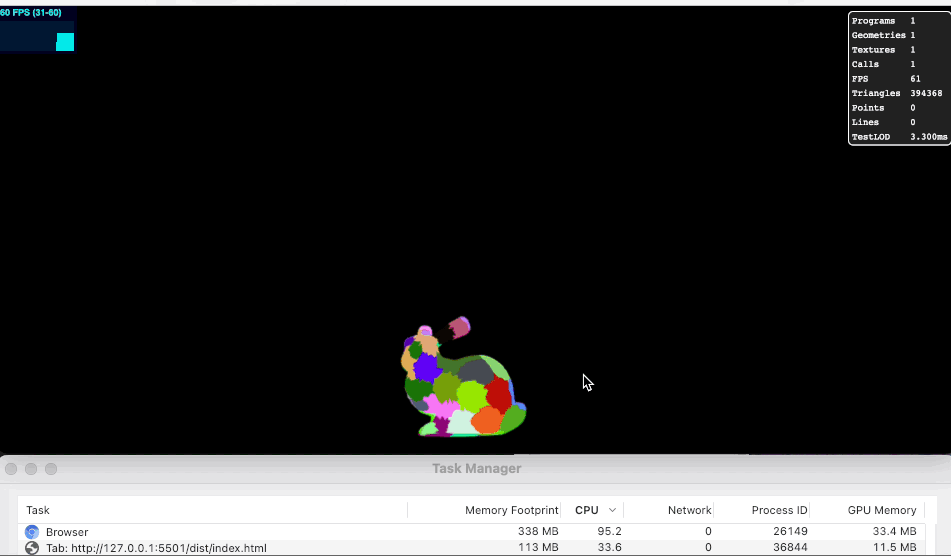The width and height of the screenshot is (951, 556).
Task: Click the red cluster patch on the bunny
Action: (x=499, y=394)
